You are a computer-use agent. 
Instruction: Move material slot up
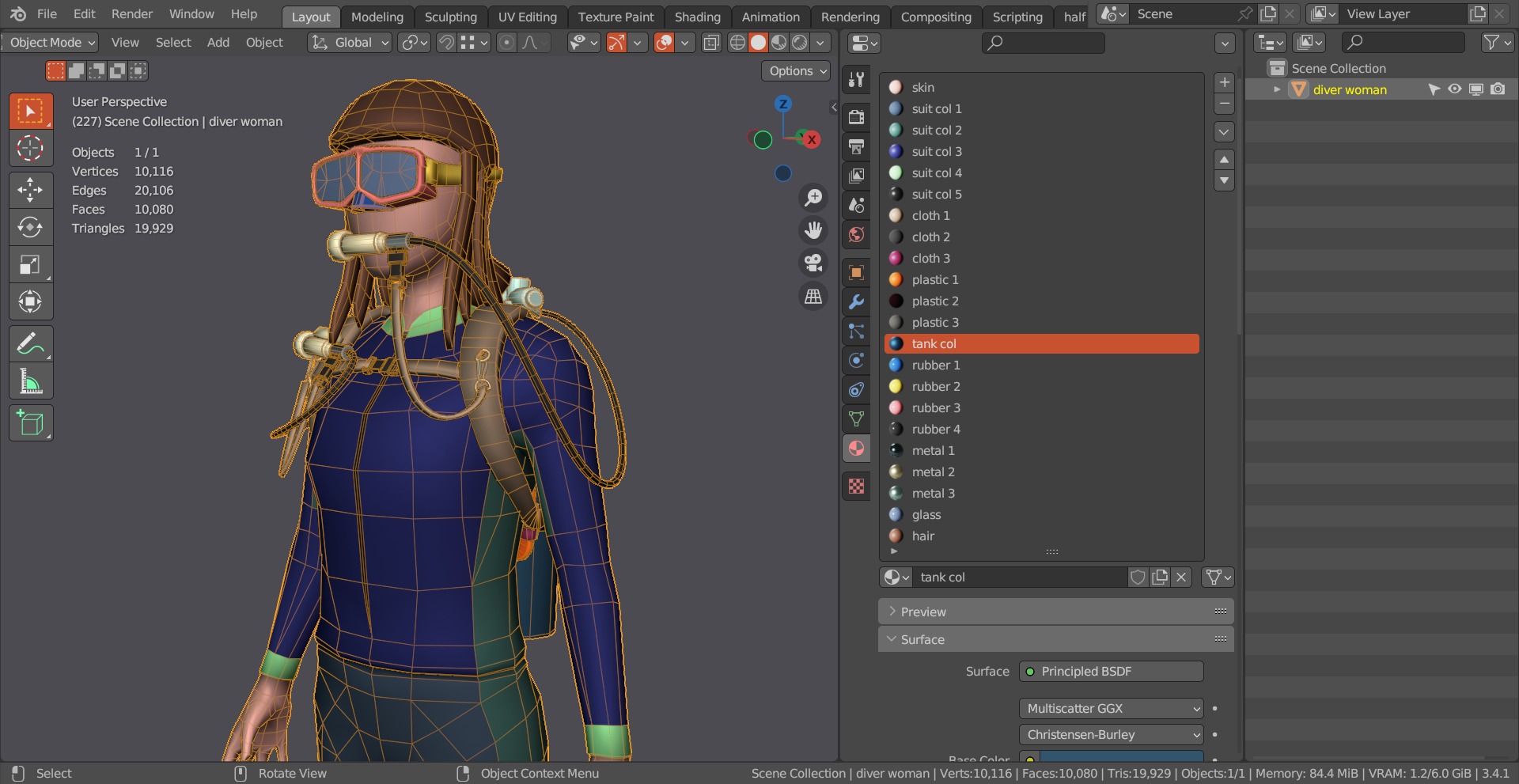click(x=1224, y=160)
